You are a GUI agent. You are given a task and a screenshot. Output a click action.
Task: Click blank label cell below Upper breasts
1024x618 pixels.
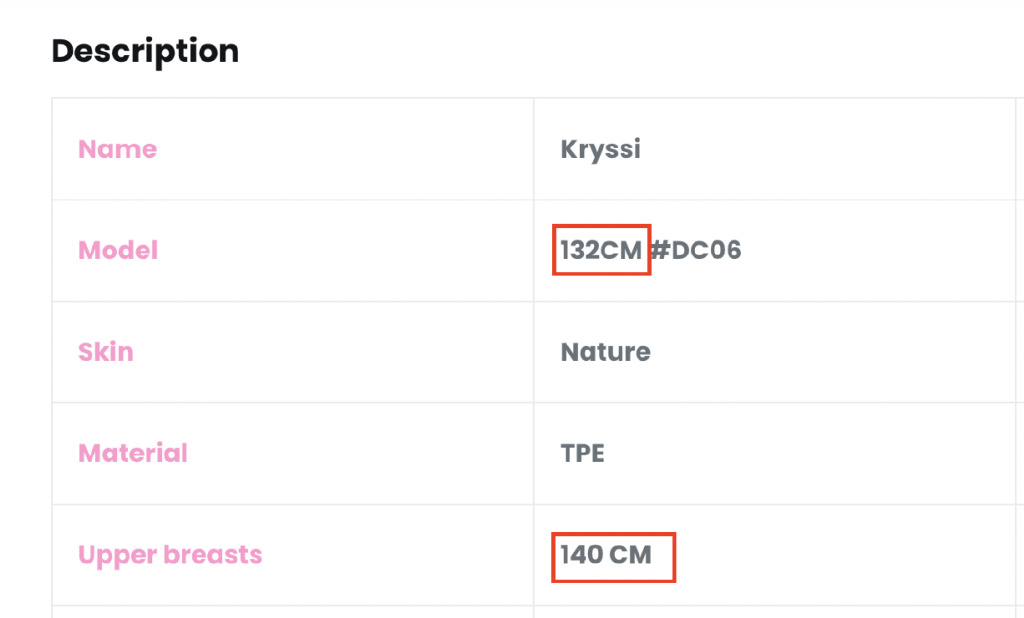[292, 612]
